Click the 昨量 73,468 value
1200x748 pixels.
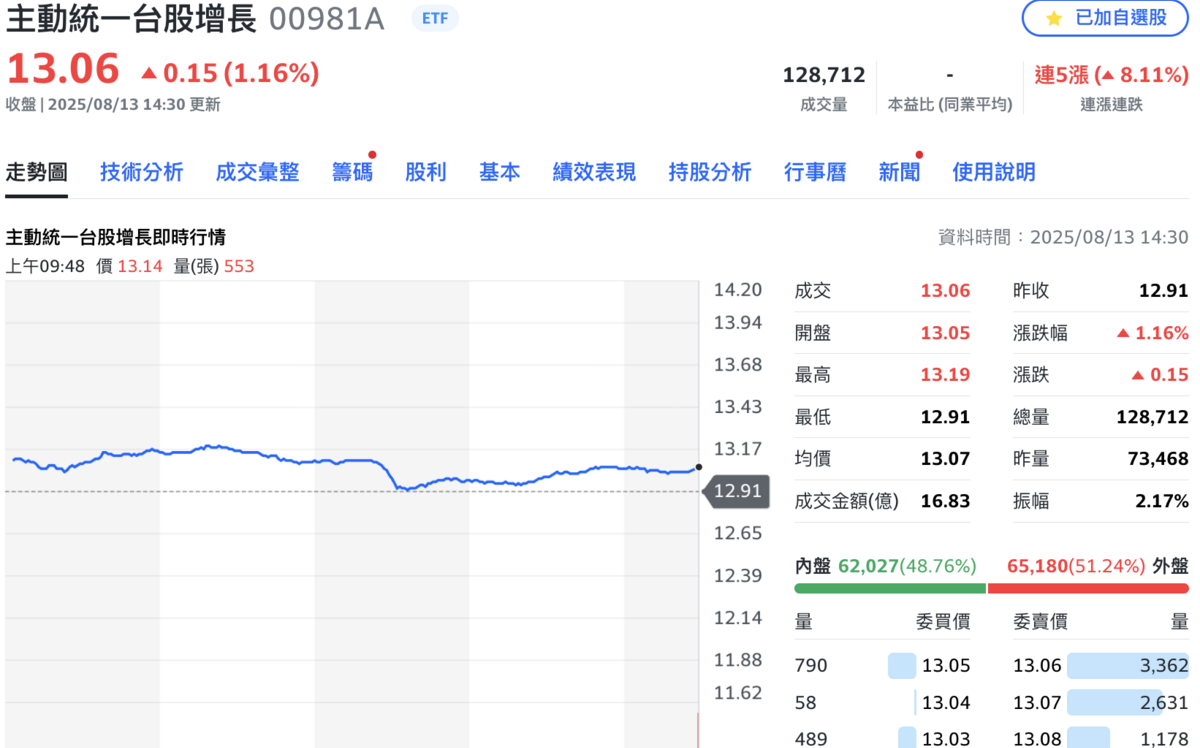[x=1156, y=459]
